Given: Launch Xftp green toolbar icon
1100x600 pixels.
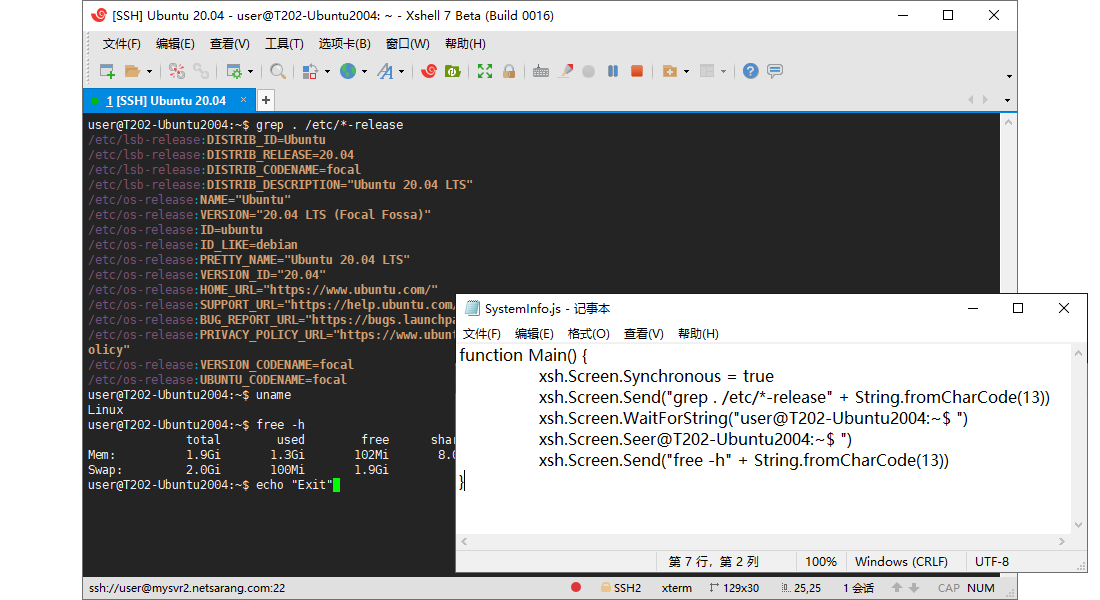Looking at the screenshot, I should pos(452,71).
